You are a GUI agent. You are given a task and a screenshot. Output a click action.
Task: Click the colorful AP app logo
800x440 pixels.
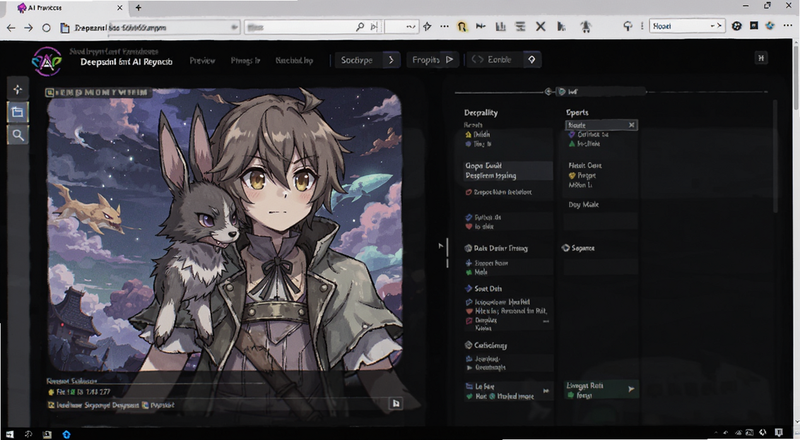(x=46, y=61)
